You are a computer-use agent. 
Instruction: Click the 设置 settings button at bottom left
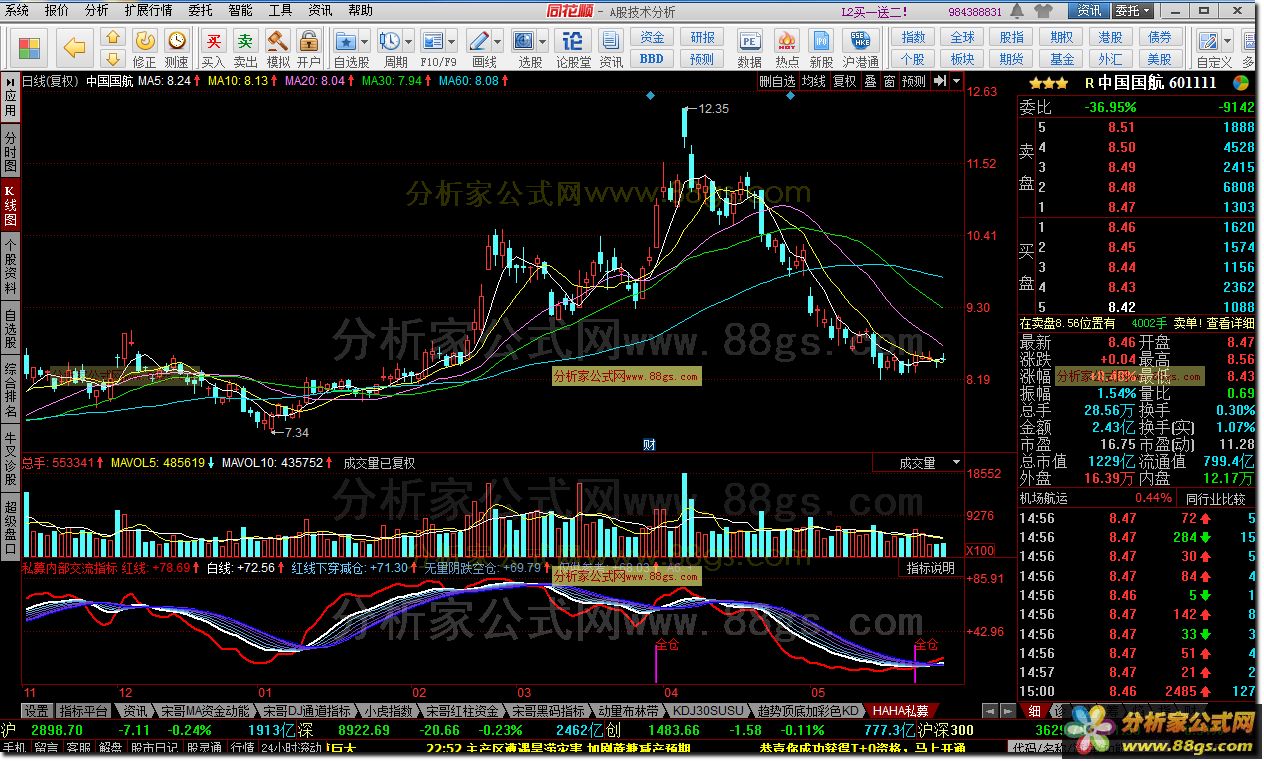coord(37,711)
